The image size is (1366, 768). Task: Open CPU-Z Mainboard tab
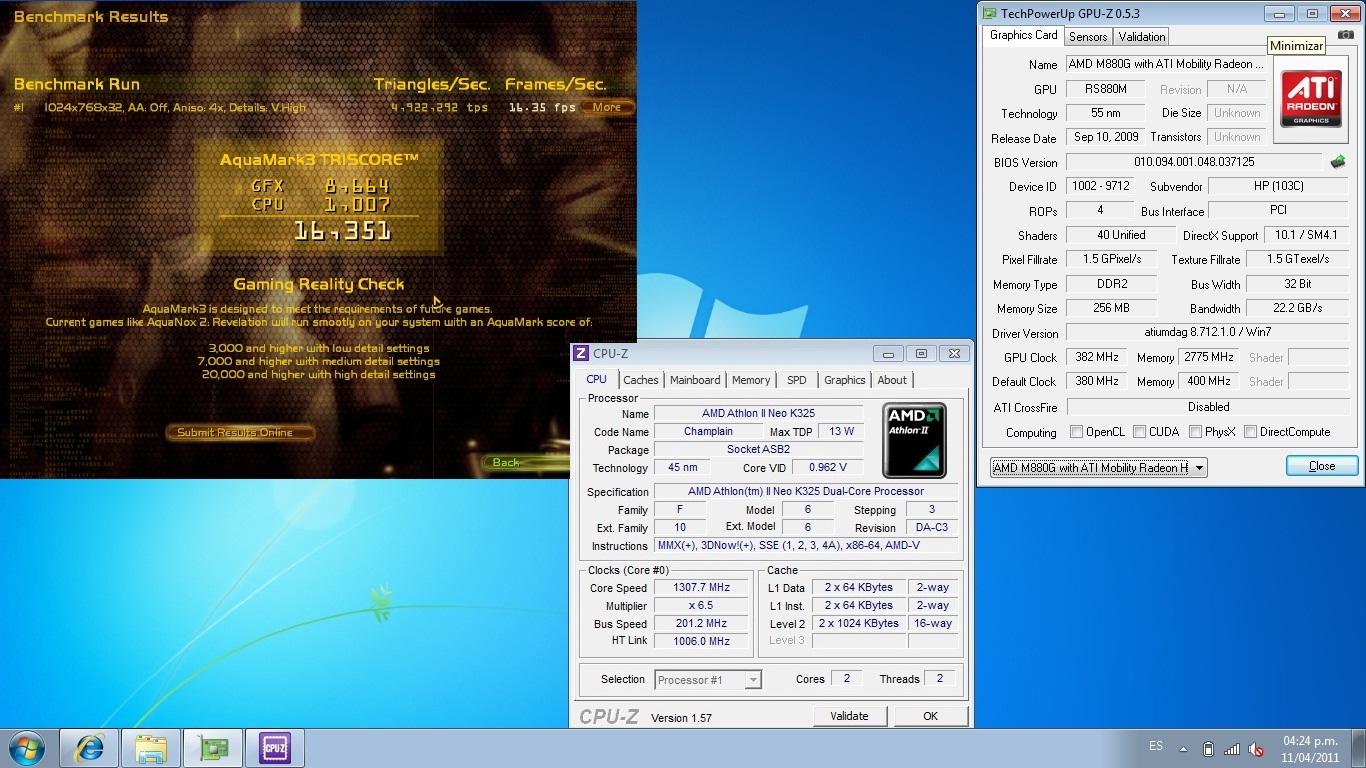coord(695,380)
